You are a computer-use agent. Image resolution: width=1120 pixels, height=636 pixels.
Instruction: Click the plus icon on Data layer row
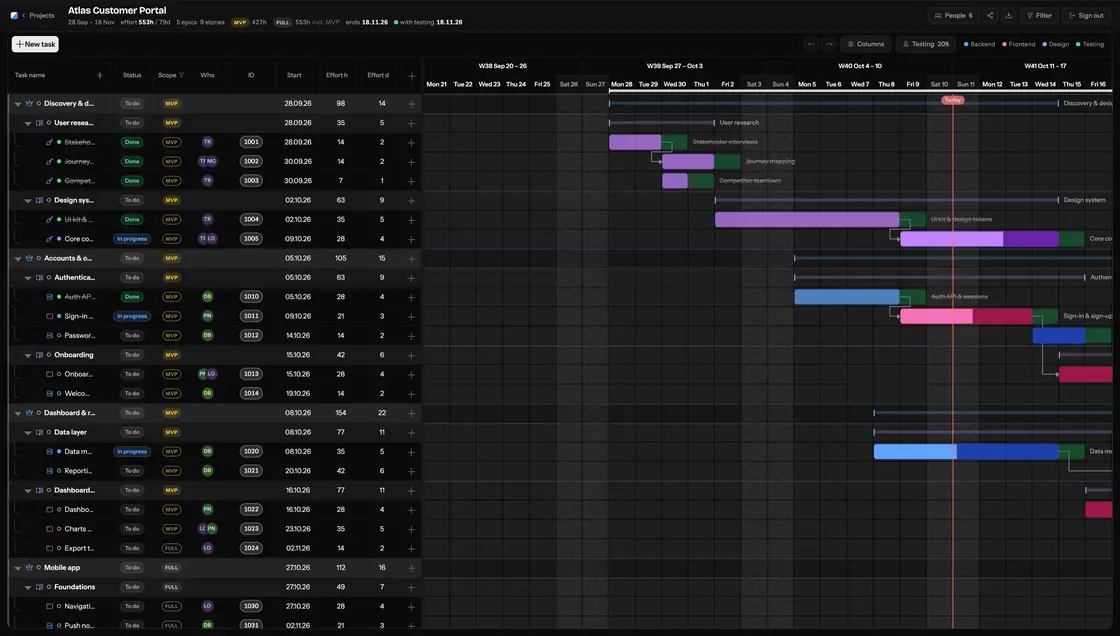[411, 433]
